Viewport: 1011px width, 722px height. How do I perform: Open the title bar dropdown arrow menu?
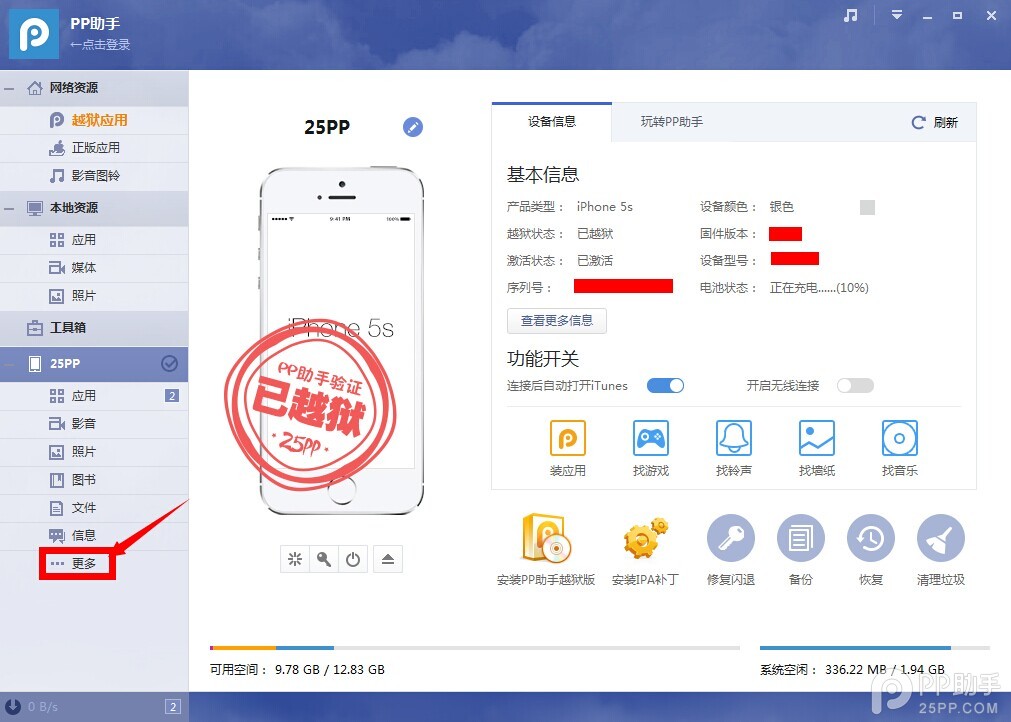[896, 15]
